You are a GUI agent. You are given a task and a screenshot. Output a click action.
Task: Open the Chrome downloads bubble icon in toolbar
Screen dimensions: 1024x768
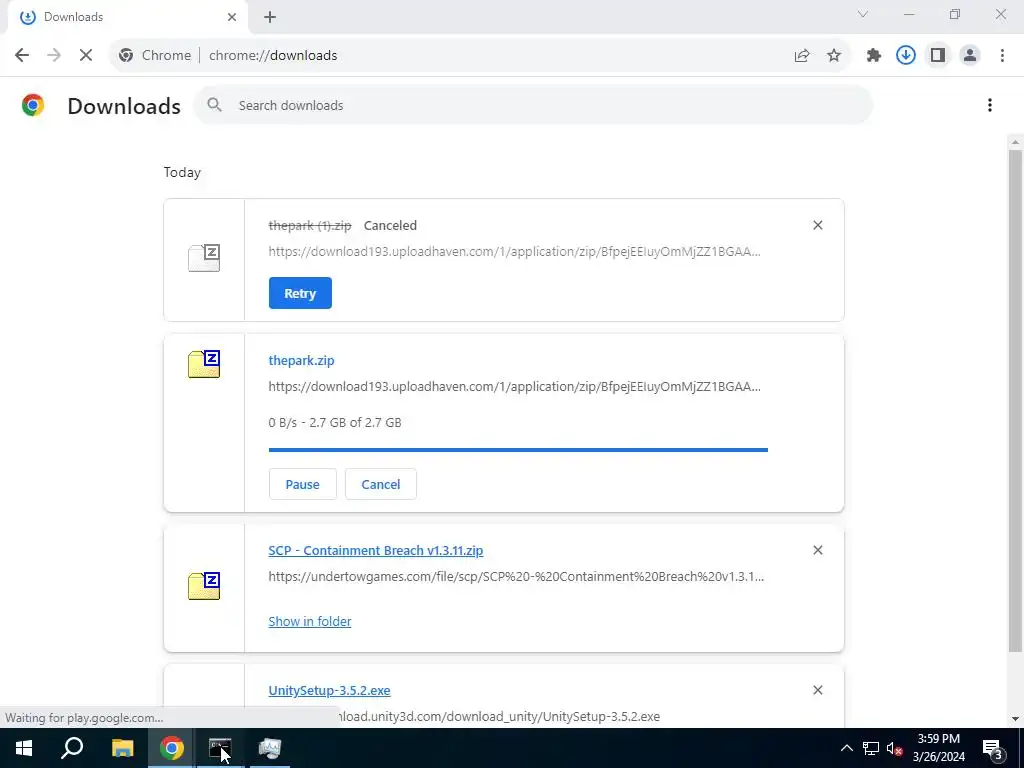coord(906,56)
